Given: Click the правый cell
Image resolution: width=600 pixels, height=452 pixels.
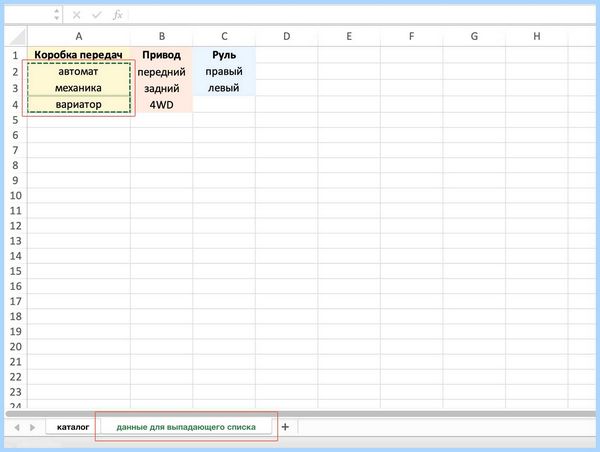Looking at the screenshot, I should click(224, 71).
